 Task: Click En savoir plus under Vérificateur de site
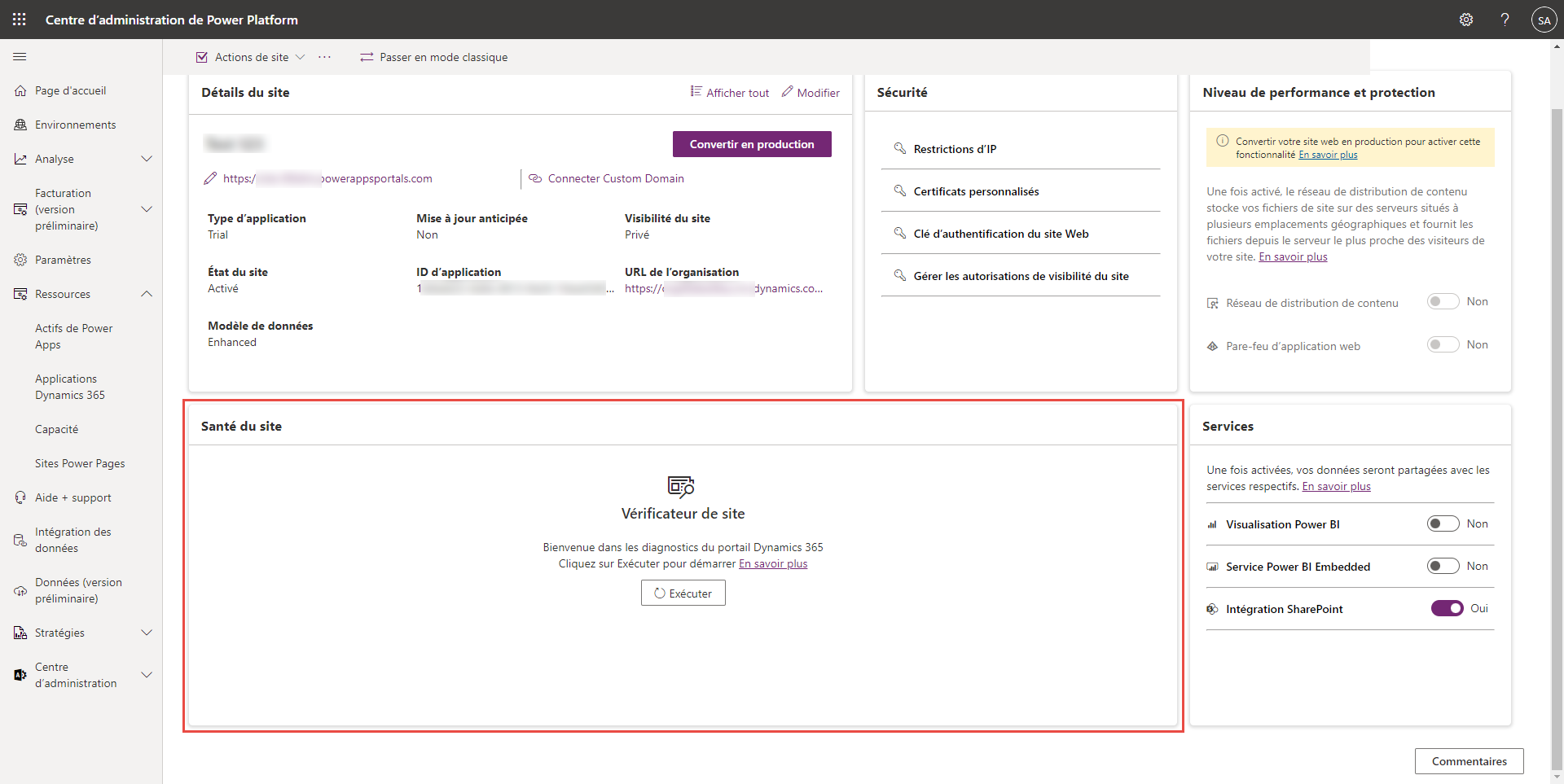pyautogui.click(x=773, y=564)
